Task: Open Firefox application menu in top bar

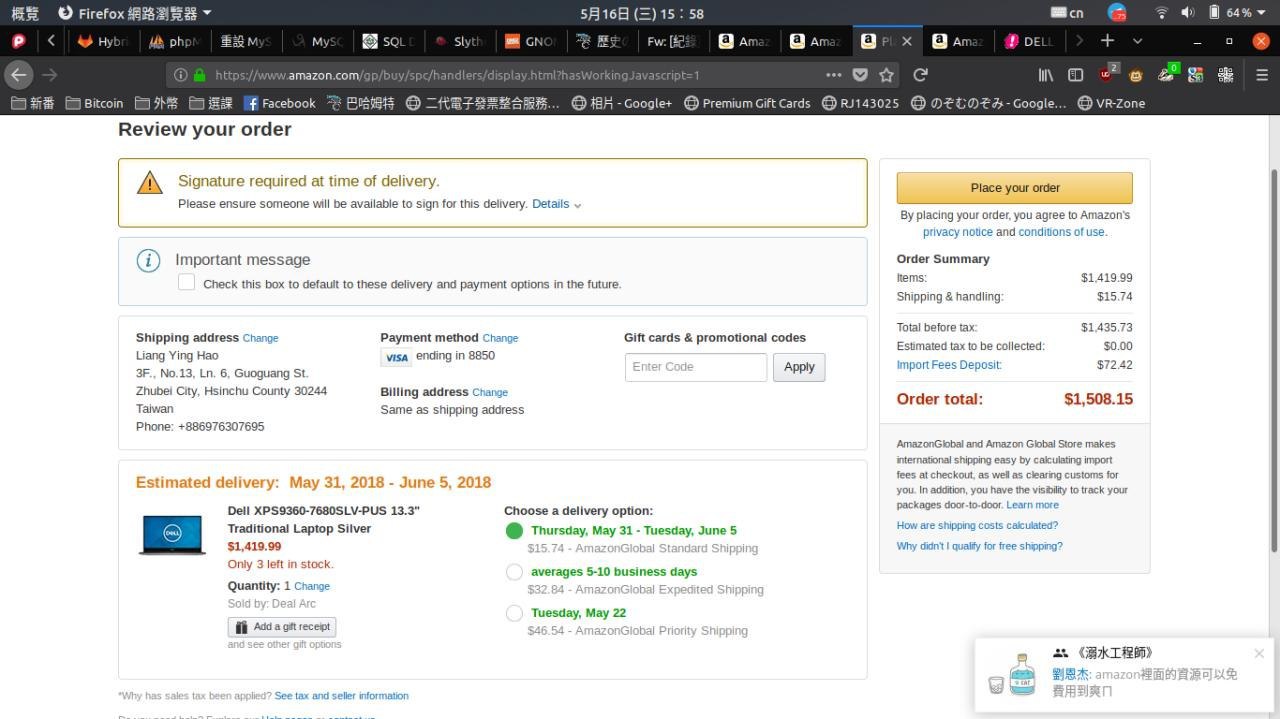Action: click(135, 13)
